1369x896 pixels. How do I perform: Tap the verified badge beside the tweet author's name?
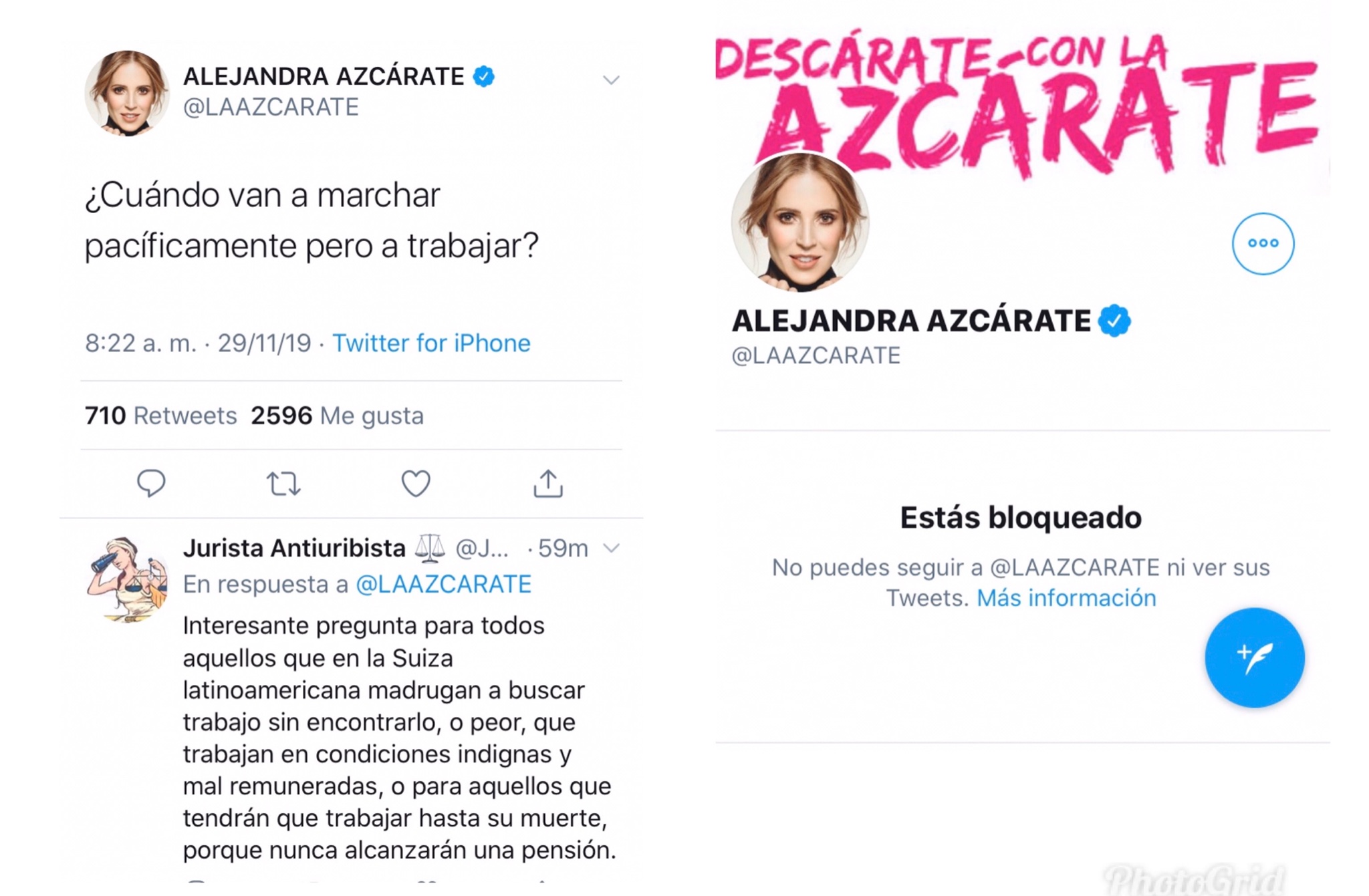pos(484,76)
